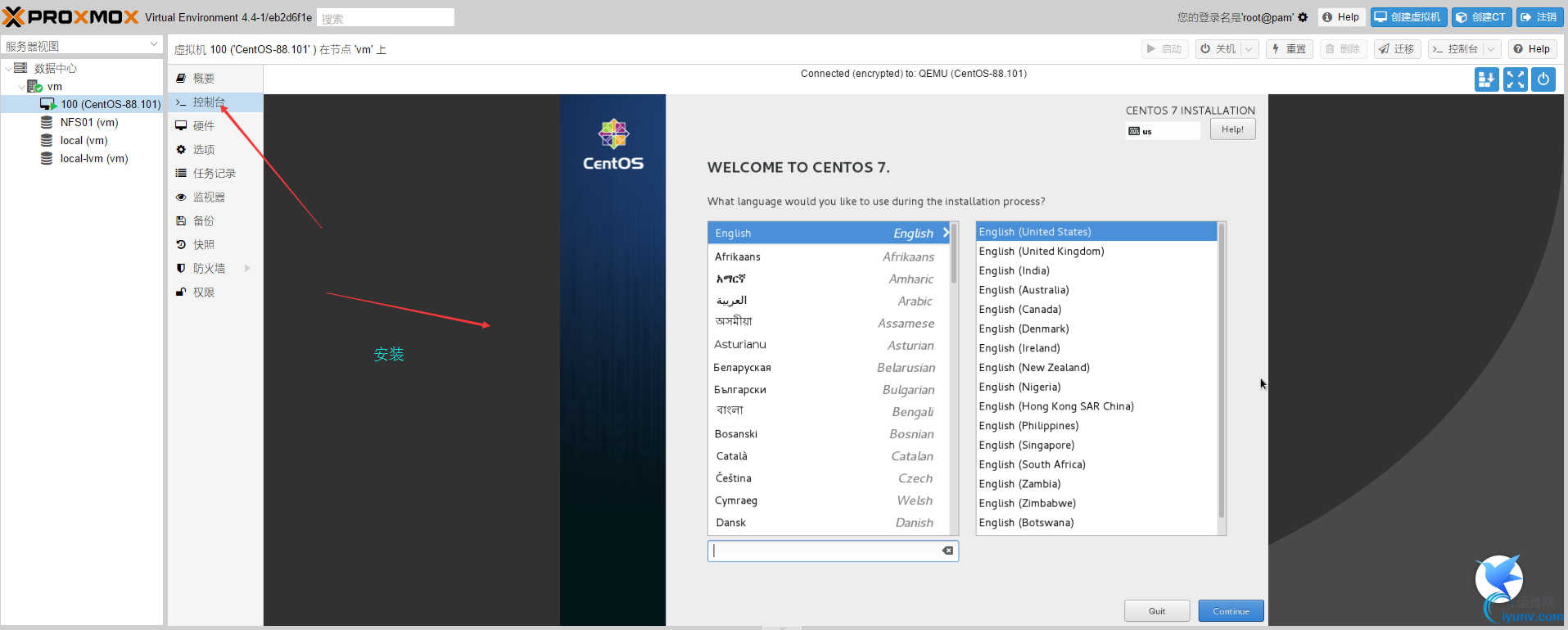Open the 快照 snapshots tab
Image resolution: width=1568 pixels, height=630 pixels.
click(x=215, y=244)
